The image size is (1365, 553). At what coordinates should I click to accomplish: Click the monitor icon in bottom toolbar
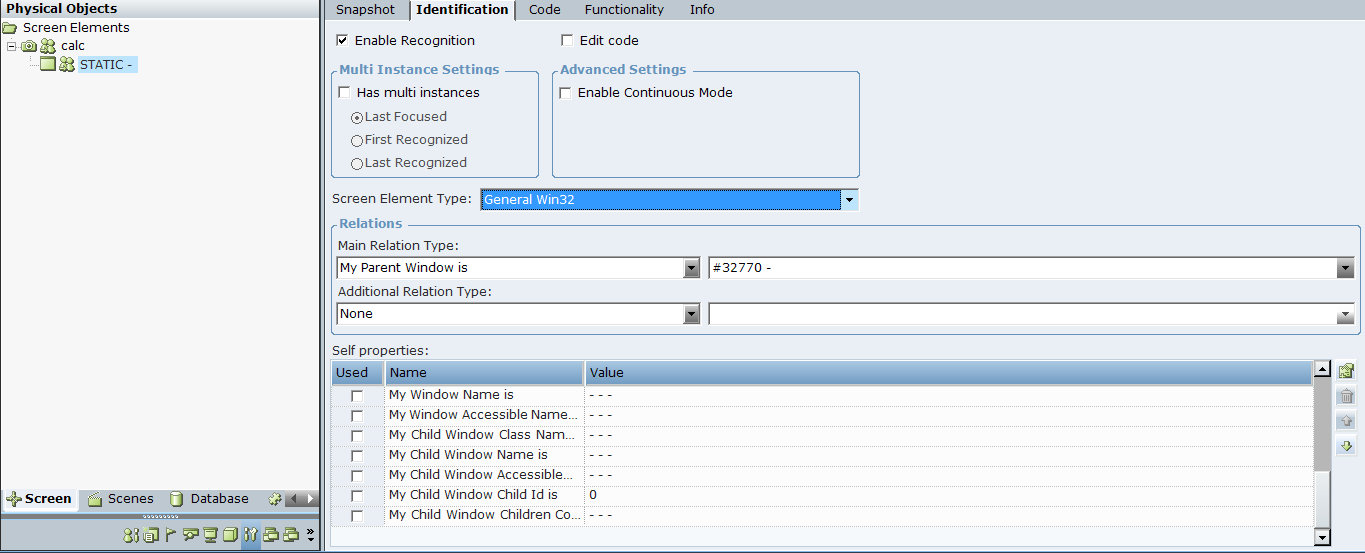[210, 535]
